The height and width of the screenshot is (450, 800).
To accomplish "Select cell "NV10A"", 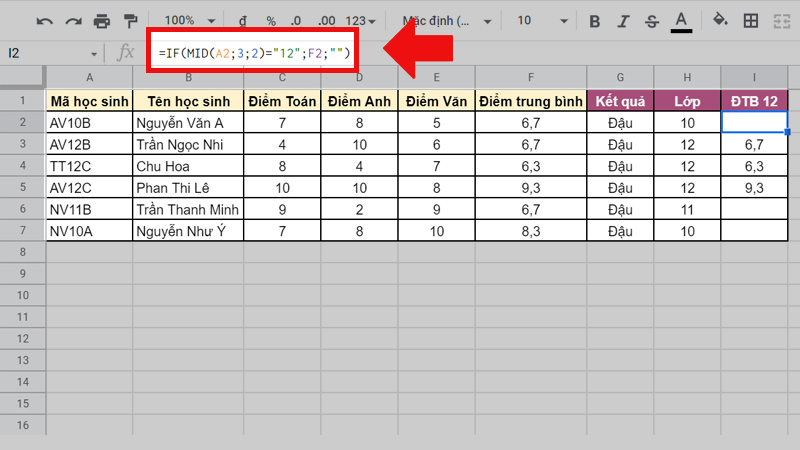I will tap(89, 231).
